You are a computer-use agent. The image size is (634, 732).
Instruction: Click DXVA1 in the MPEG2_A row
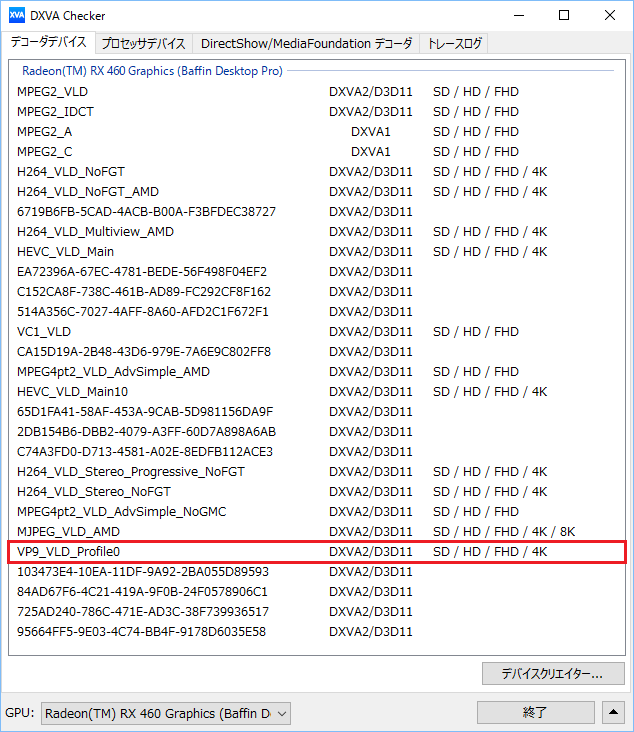[371, 132]
